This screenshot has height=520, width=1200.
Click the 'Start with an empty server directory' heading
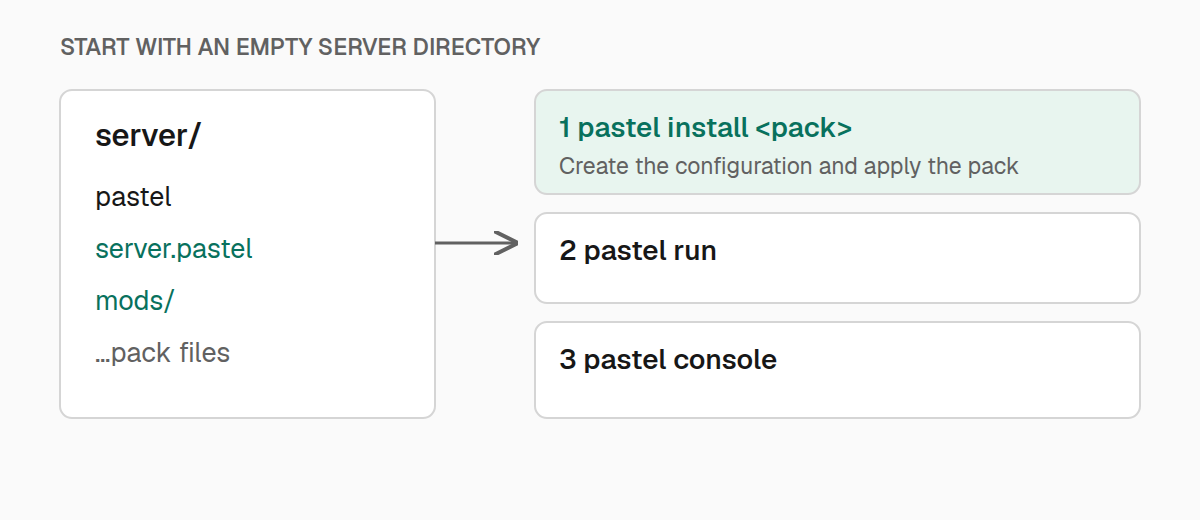pyautogui.click(x=300, y=47)
